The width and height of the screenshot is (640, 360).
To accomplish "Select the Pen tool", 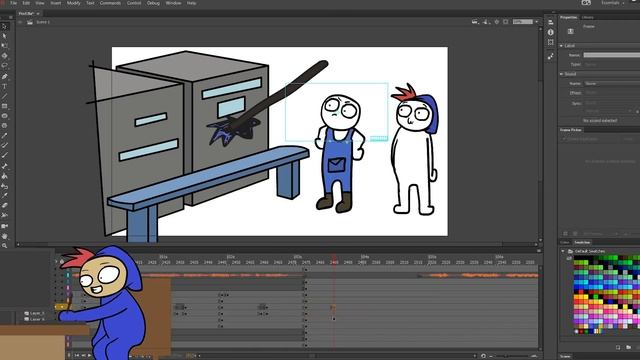I will click(x=4, y=76).
